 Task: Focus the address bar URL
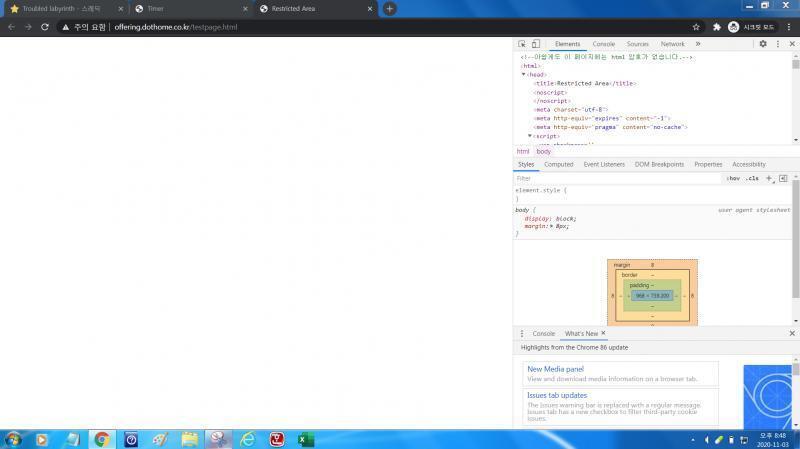176,27
